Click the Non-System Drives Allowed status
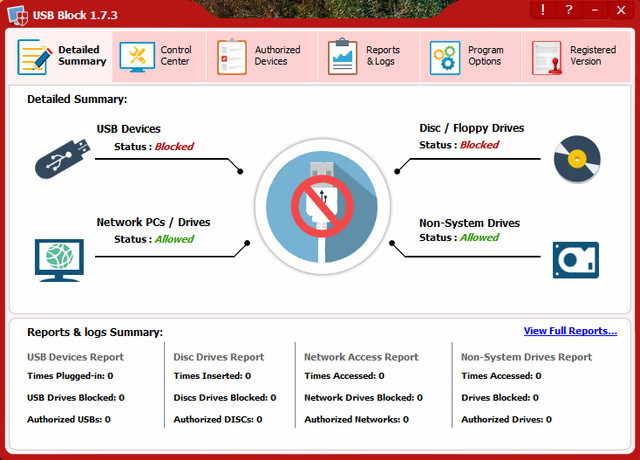This screenshot has height=460, width=640. point(478,237)
